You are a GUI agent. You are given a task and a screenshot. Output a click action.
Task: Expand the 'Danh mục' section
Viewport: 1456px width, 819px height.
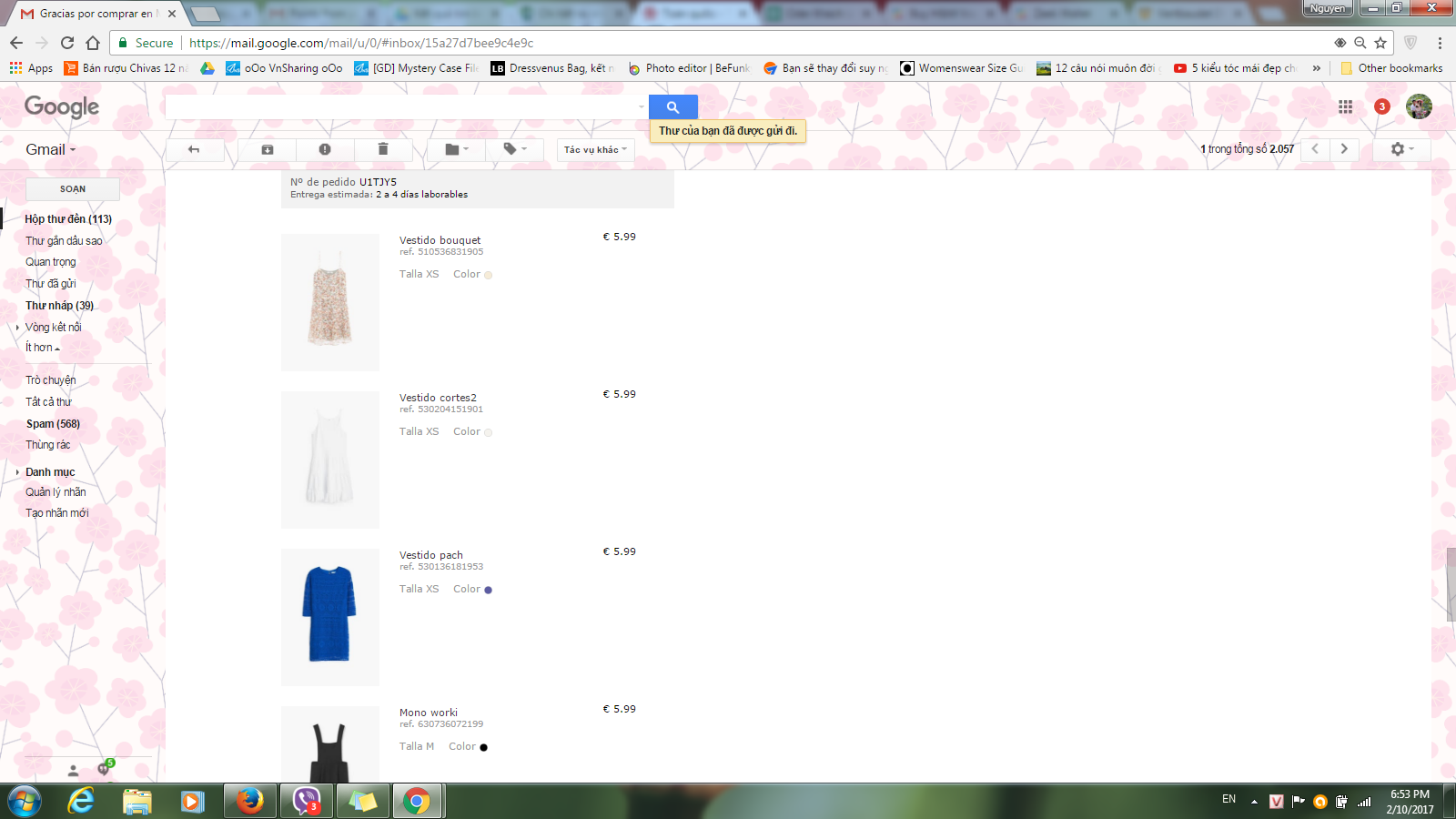click(50, 472)
